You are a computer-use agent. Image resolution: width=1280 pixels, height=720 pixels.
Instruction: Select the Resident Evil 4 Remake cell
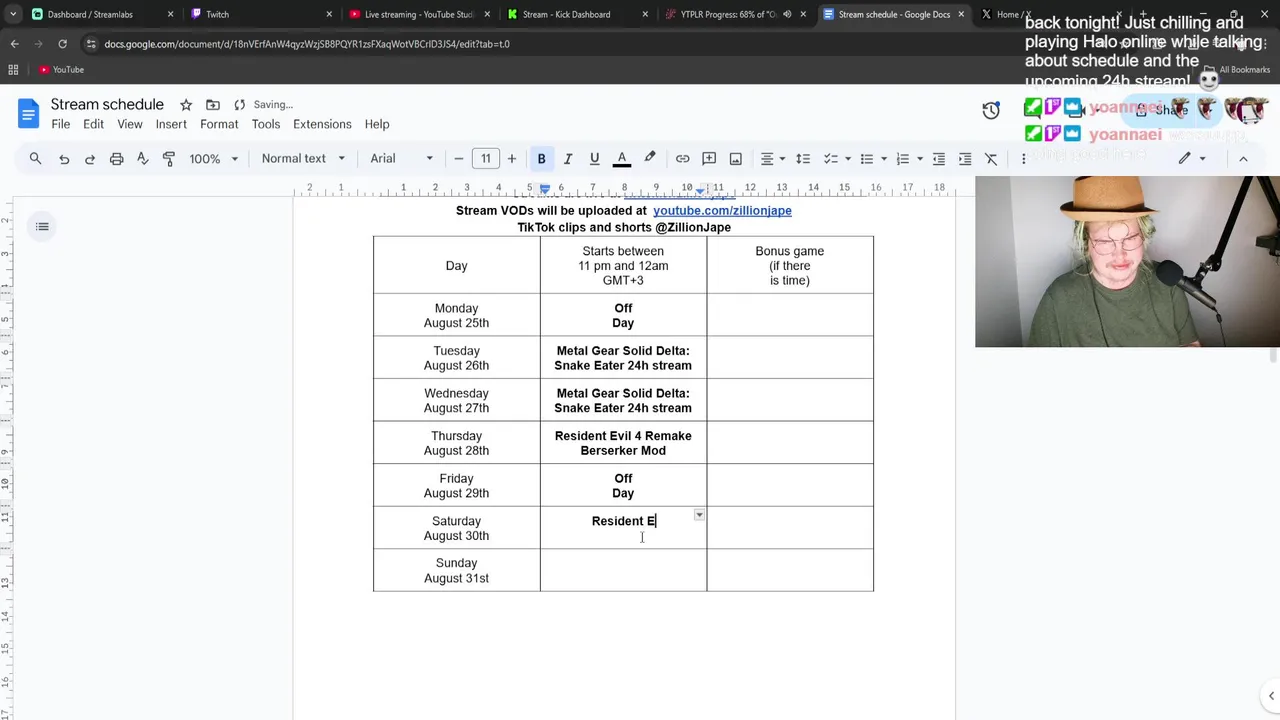(623, 443)
